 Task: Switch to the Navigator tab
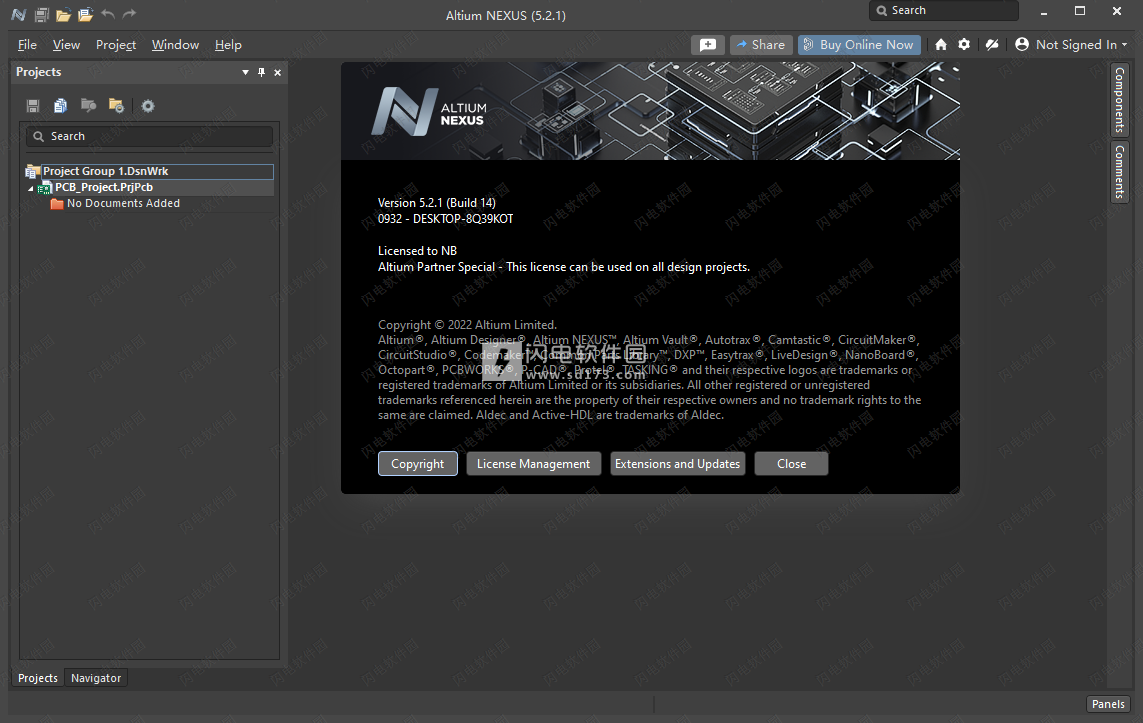[x=96, y=678]
